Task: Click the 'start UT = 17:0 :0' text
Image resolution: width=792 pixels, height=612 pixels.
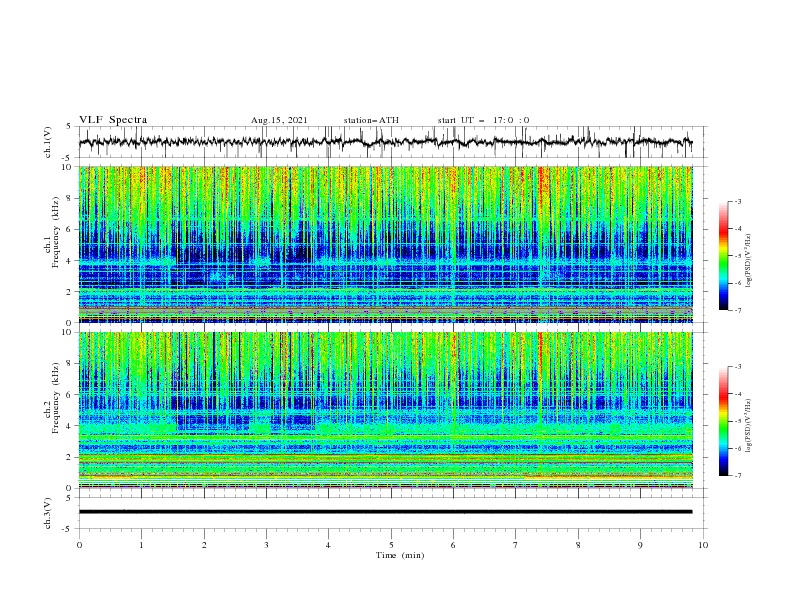Action: tap(483, 120)
